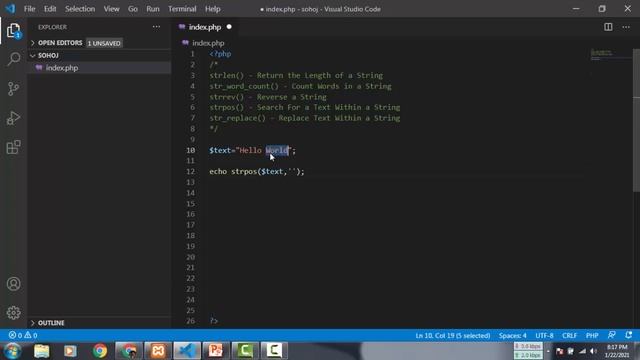Click the unsaved dot on index.php tab

click(229, 27)
